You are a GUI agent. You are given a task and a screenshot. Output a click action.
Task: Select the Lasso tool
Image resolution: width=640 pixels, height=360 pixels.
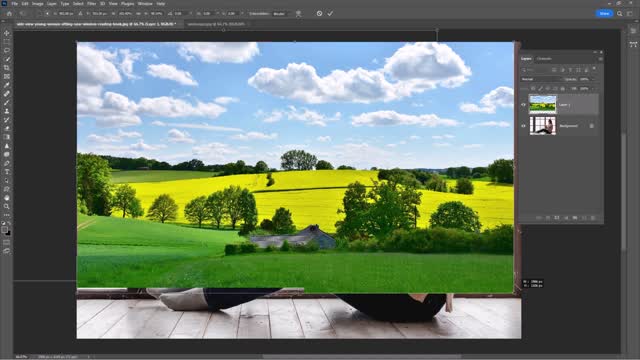[x=7, y=50]
